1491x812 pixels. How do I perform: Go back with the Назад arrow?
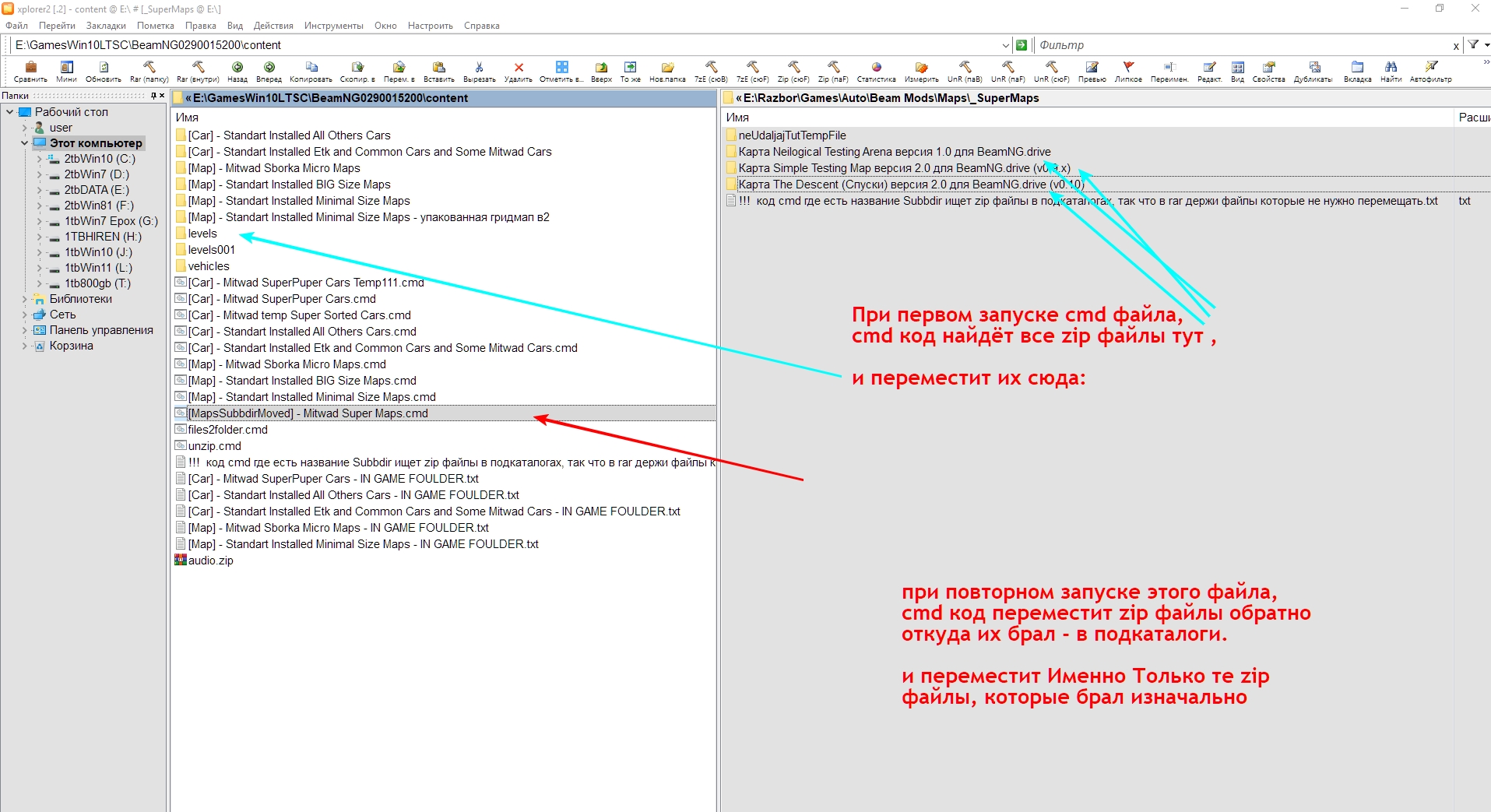tap(237, 67)
